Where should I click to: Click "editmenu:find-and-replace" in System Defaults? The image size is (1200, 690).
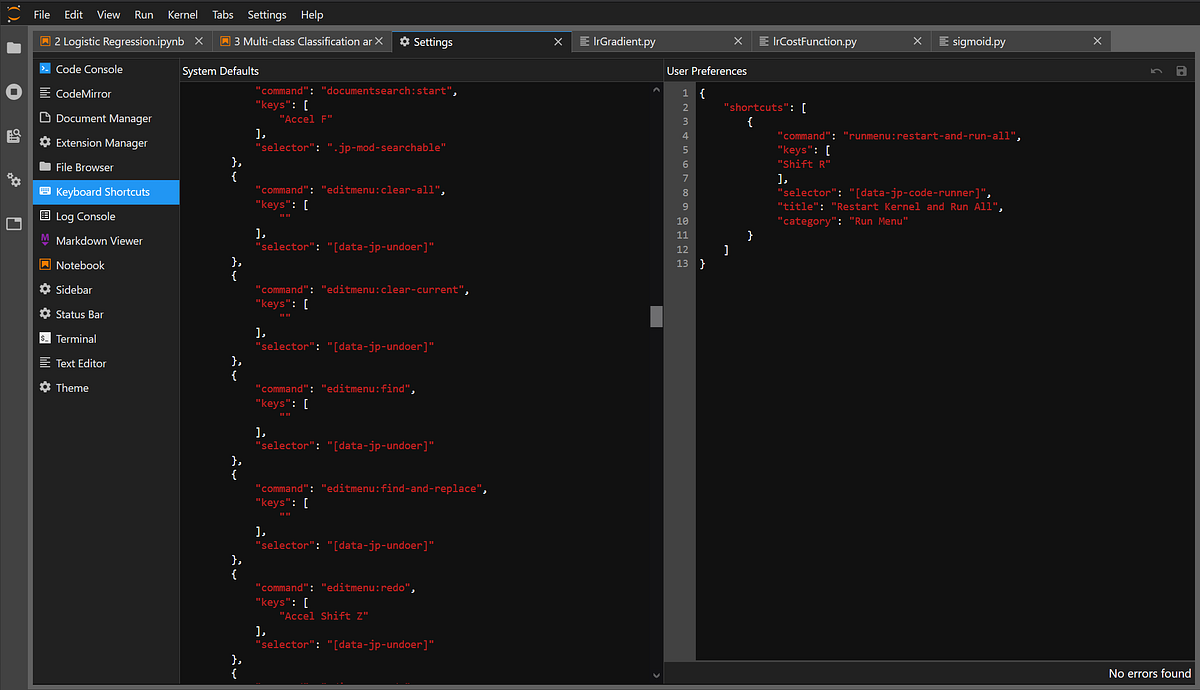click(402, 489)
